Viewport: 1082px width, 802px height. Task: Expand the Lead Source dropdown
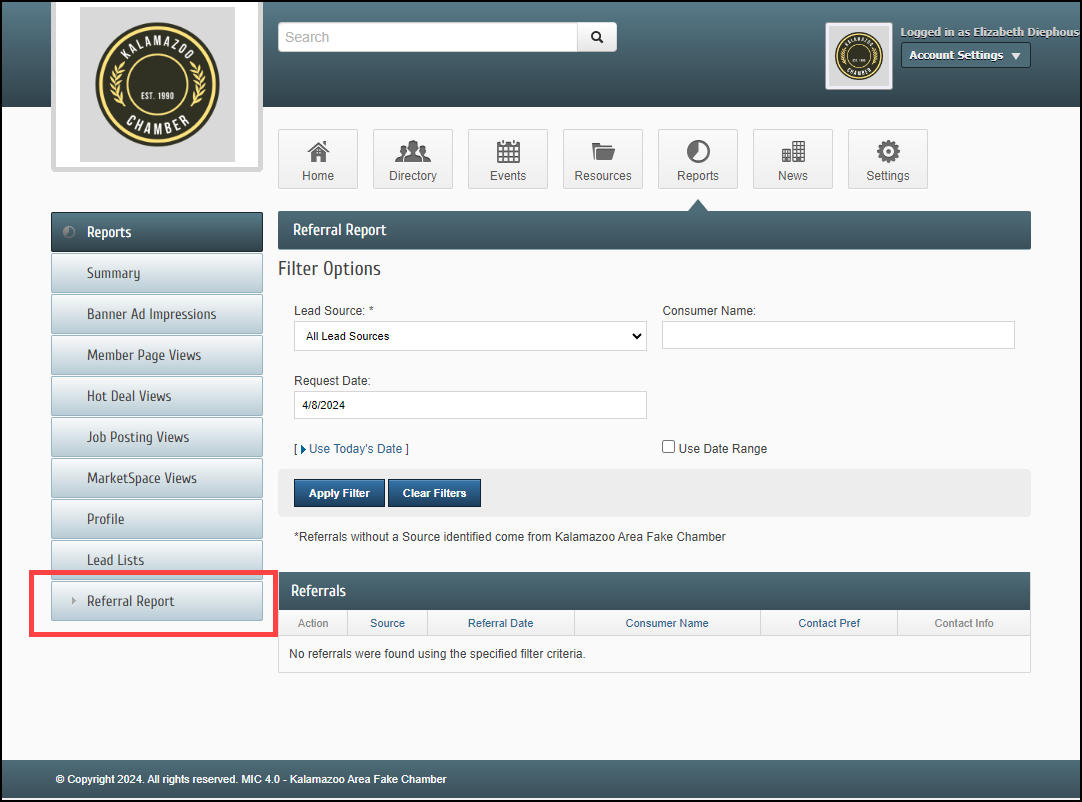tap(470, 336)
